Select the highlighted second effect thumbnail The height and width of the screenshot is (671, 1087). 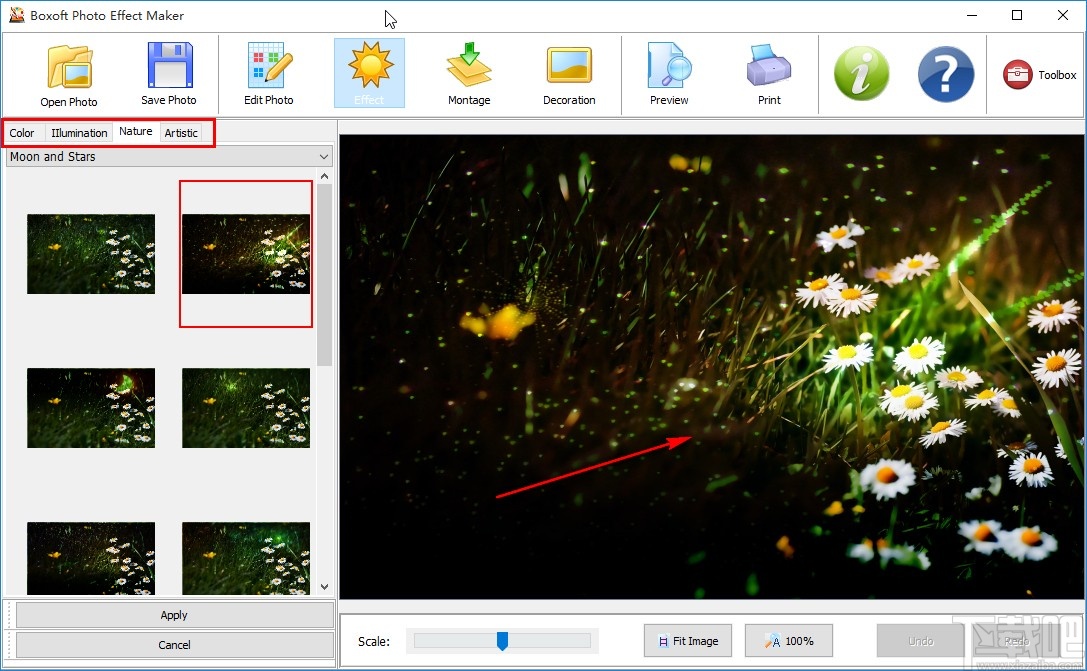[x=245, y=254]
